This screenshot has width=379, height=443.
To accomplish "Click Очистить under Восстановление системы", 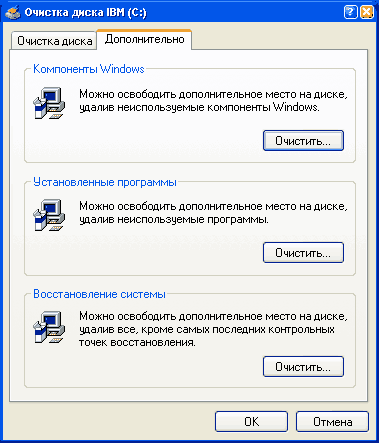I will click(x=303, y=367).
